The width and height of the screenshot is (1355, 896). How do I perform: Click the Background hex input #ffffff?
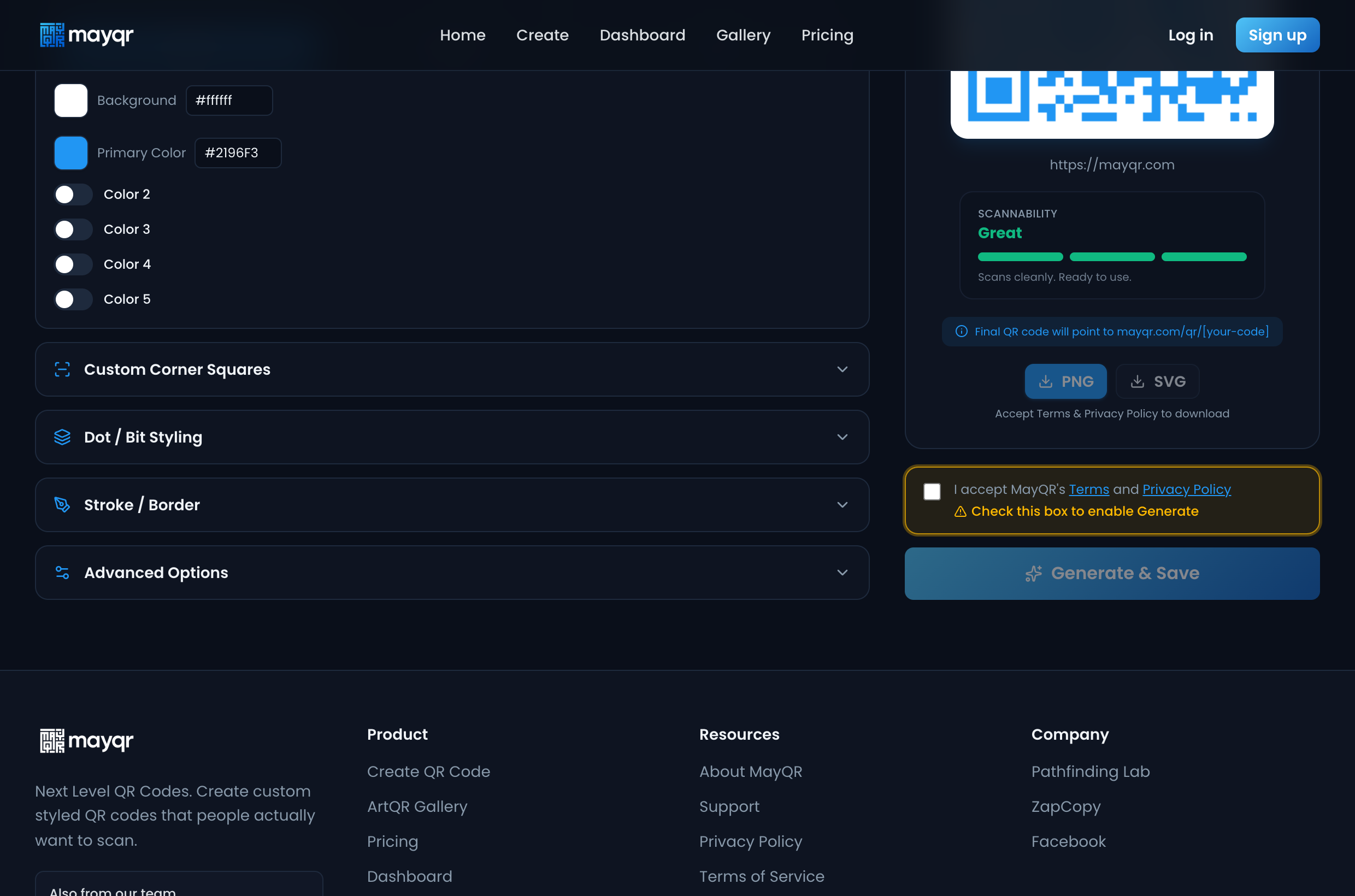pos(229,101)
